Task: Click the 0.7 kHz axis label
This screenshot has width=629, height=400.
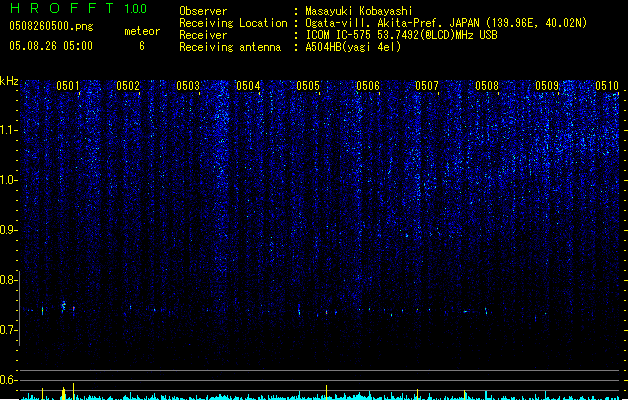Action: (x=8, y=330)
